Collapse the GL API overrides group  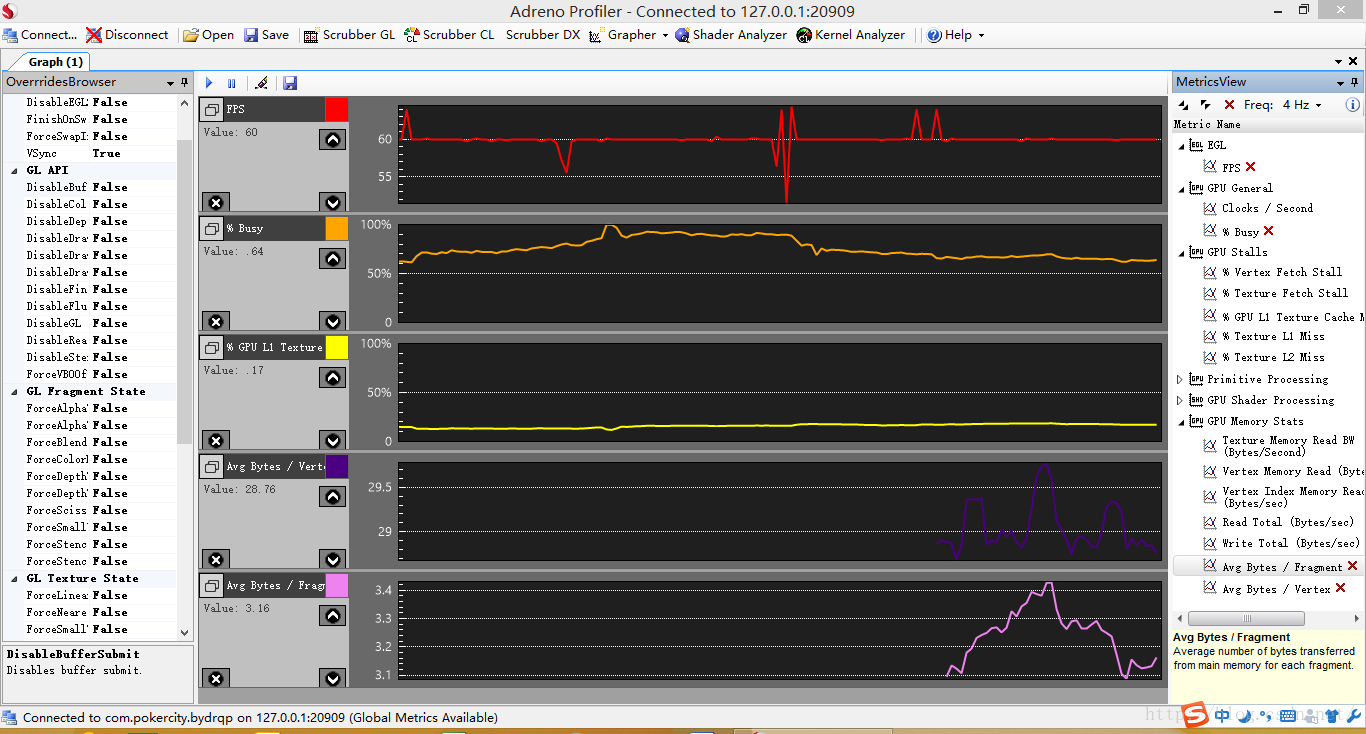[x=14, y=170]
